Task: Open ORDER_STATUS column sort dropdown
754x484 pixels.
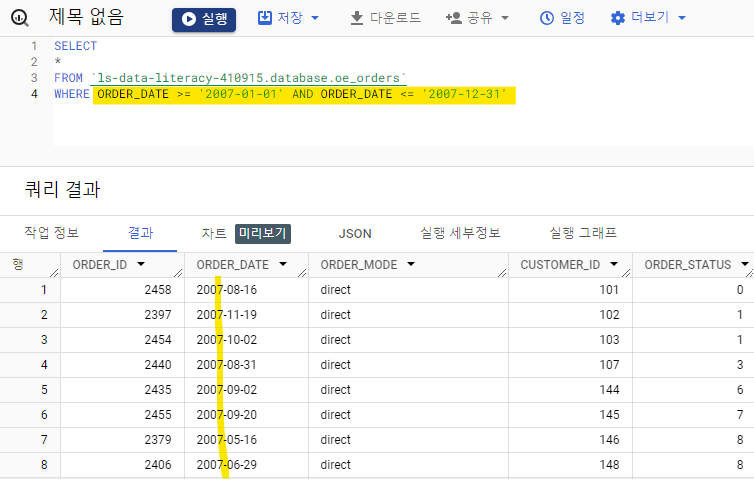Action: click(x=745, y=264)
